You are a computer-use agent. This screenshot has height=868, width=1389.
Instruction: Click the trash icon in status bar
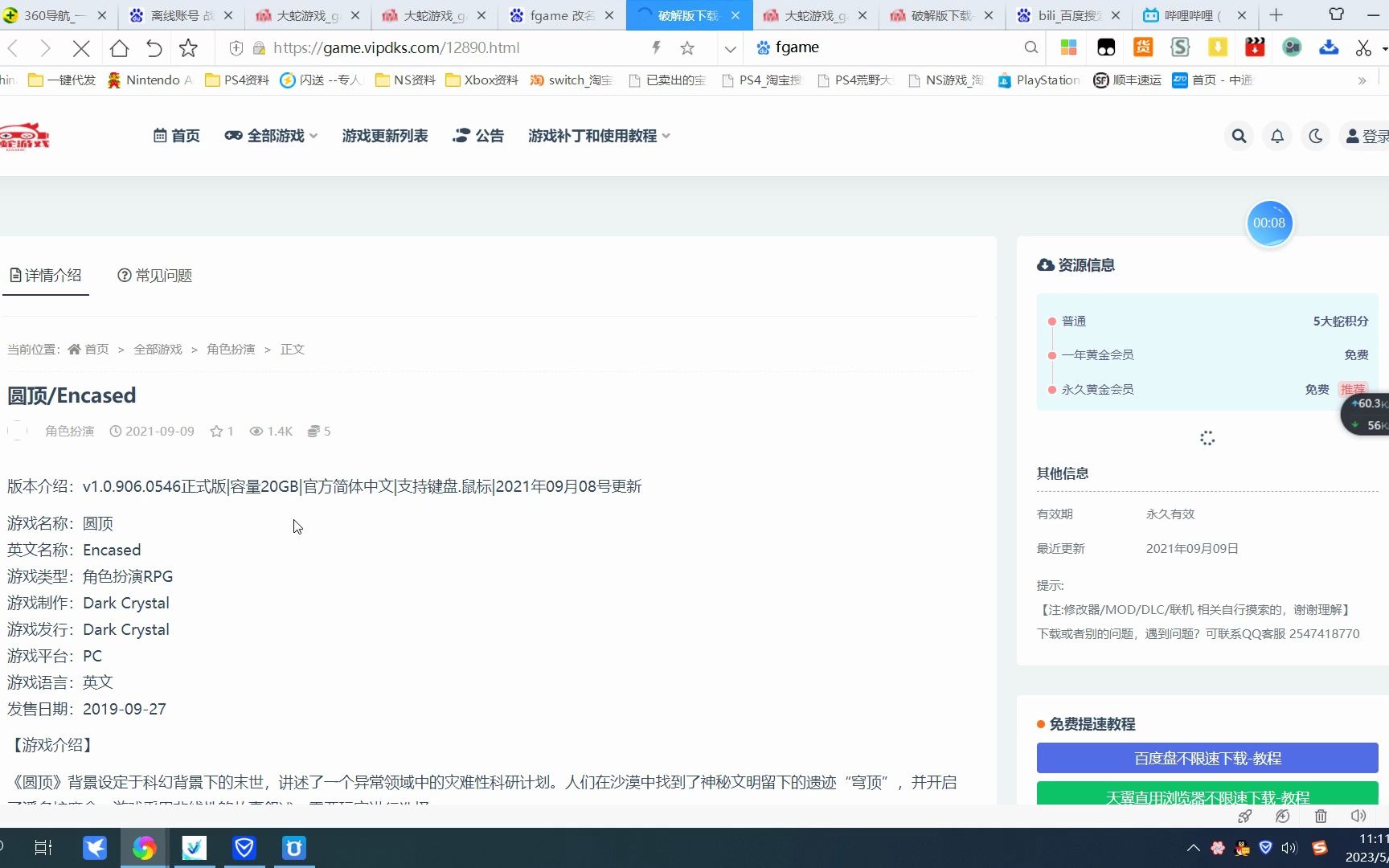click(1321, 817)
